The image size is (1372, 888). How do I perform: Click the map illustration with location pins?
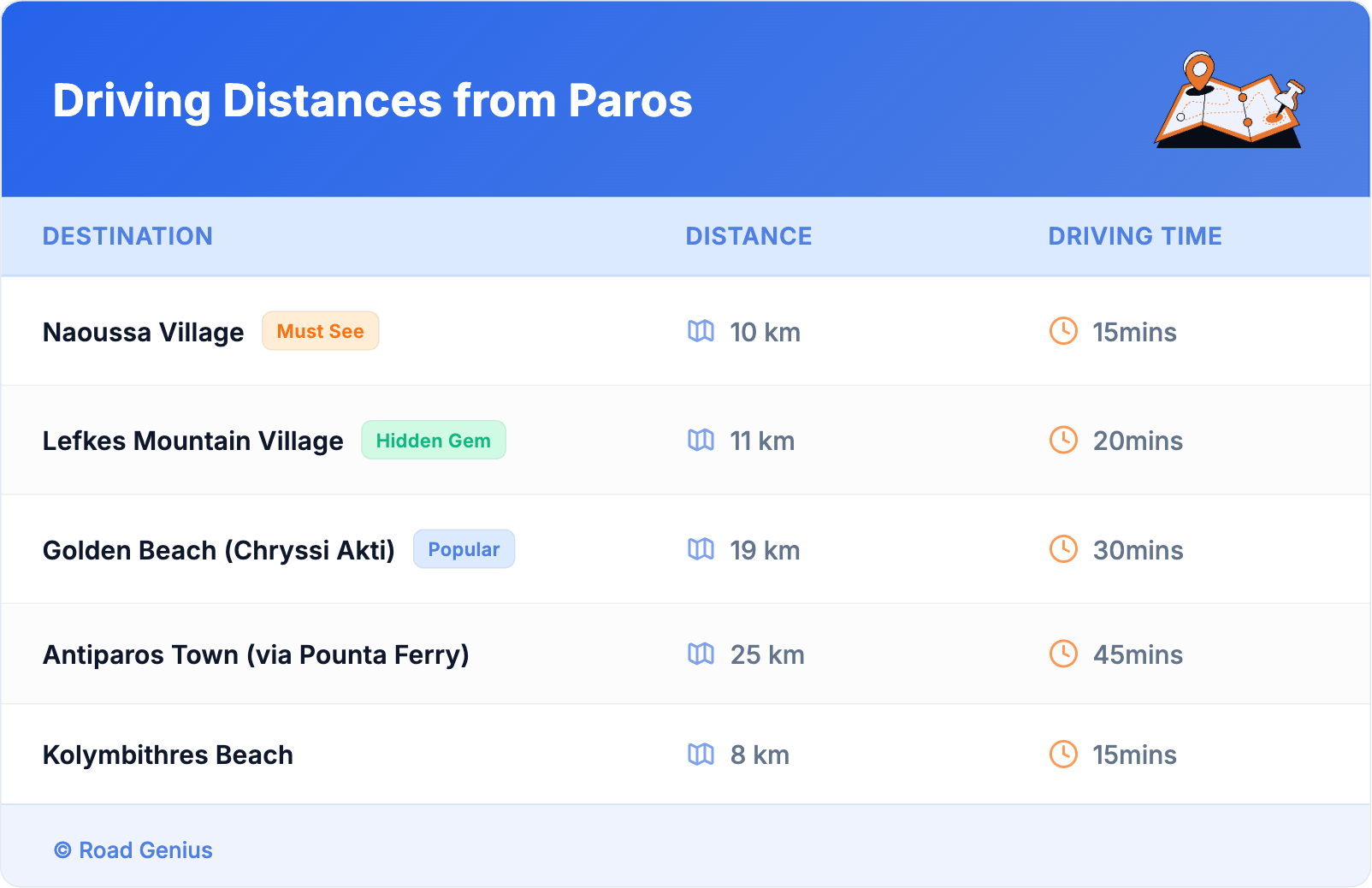click(x=1229, y=100)
